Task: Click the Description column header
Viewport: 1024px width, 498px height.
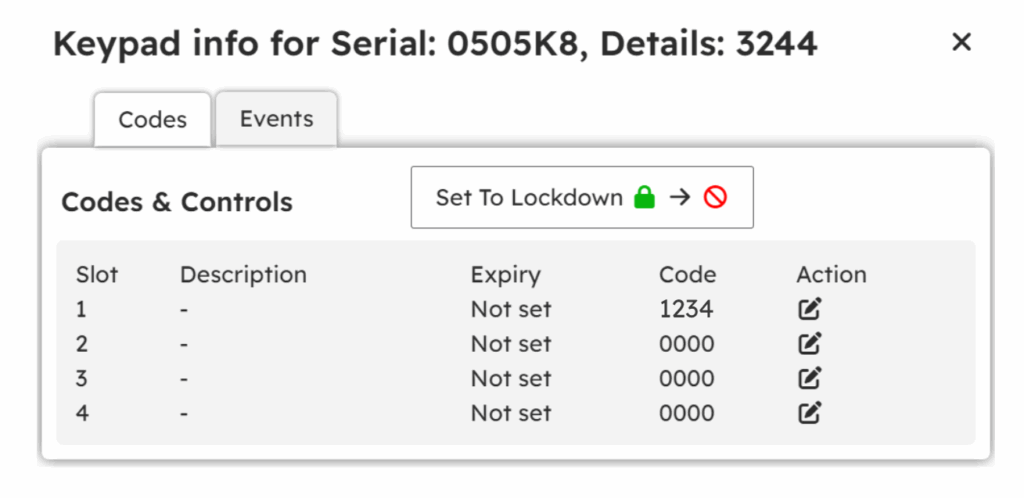Action: tap(243, 275)
